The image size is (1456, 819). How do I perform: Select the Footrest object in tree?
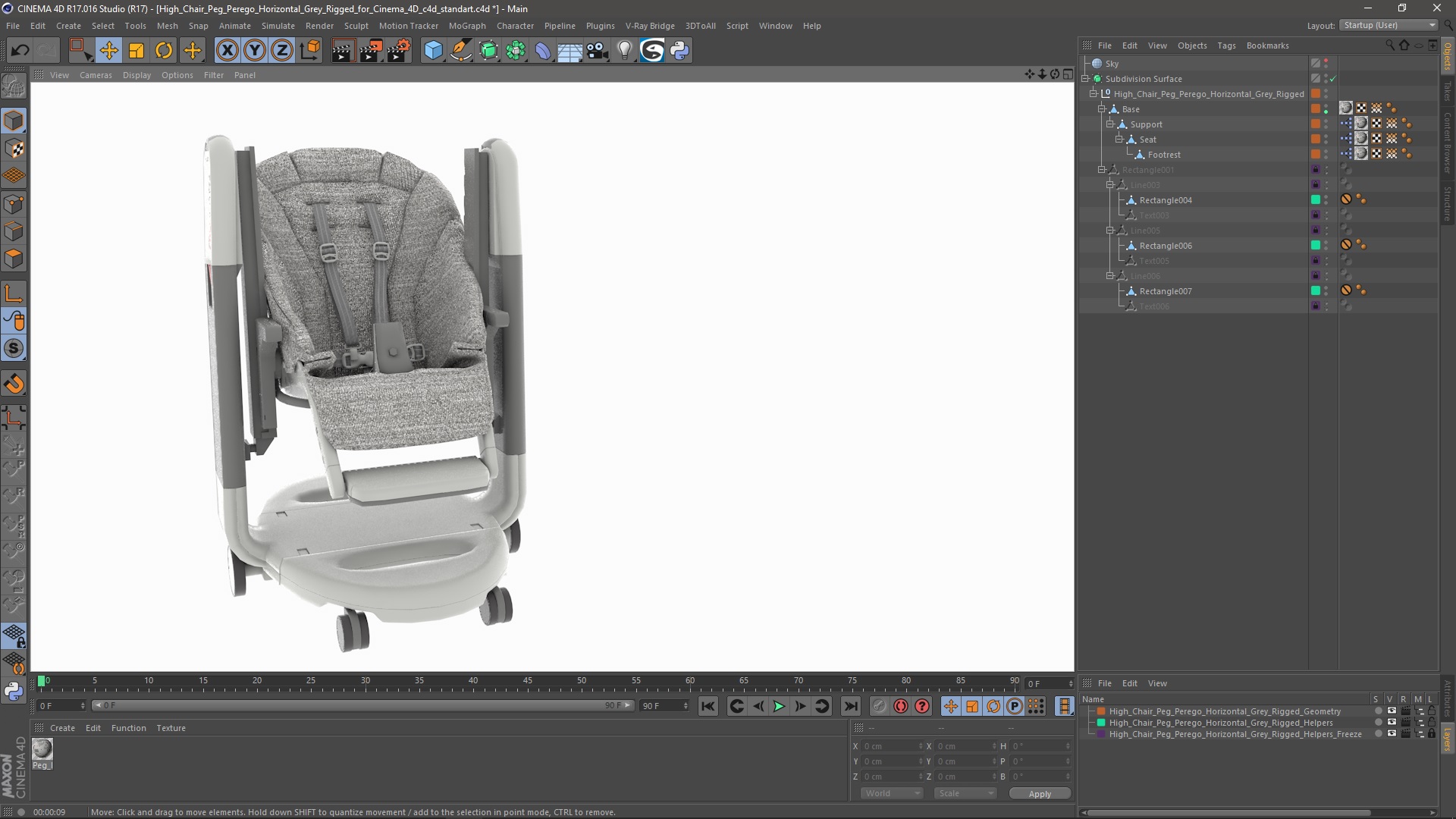1164,155
